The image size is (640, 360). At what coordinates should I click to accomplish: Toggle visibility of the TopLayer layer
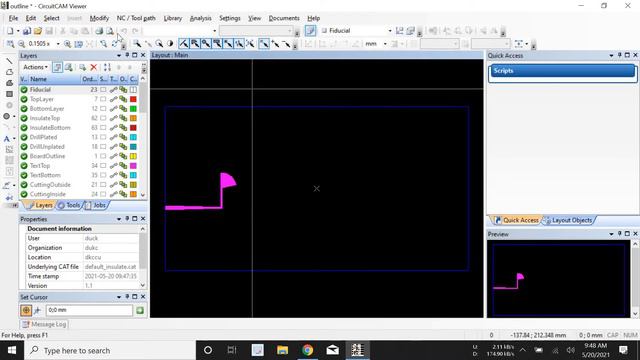tap(24, 99)
